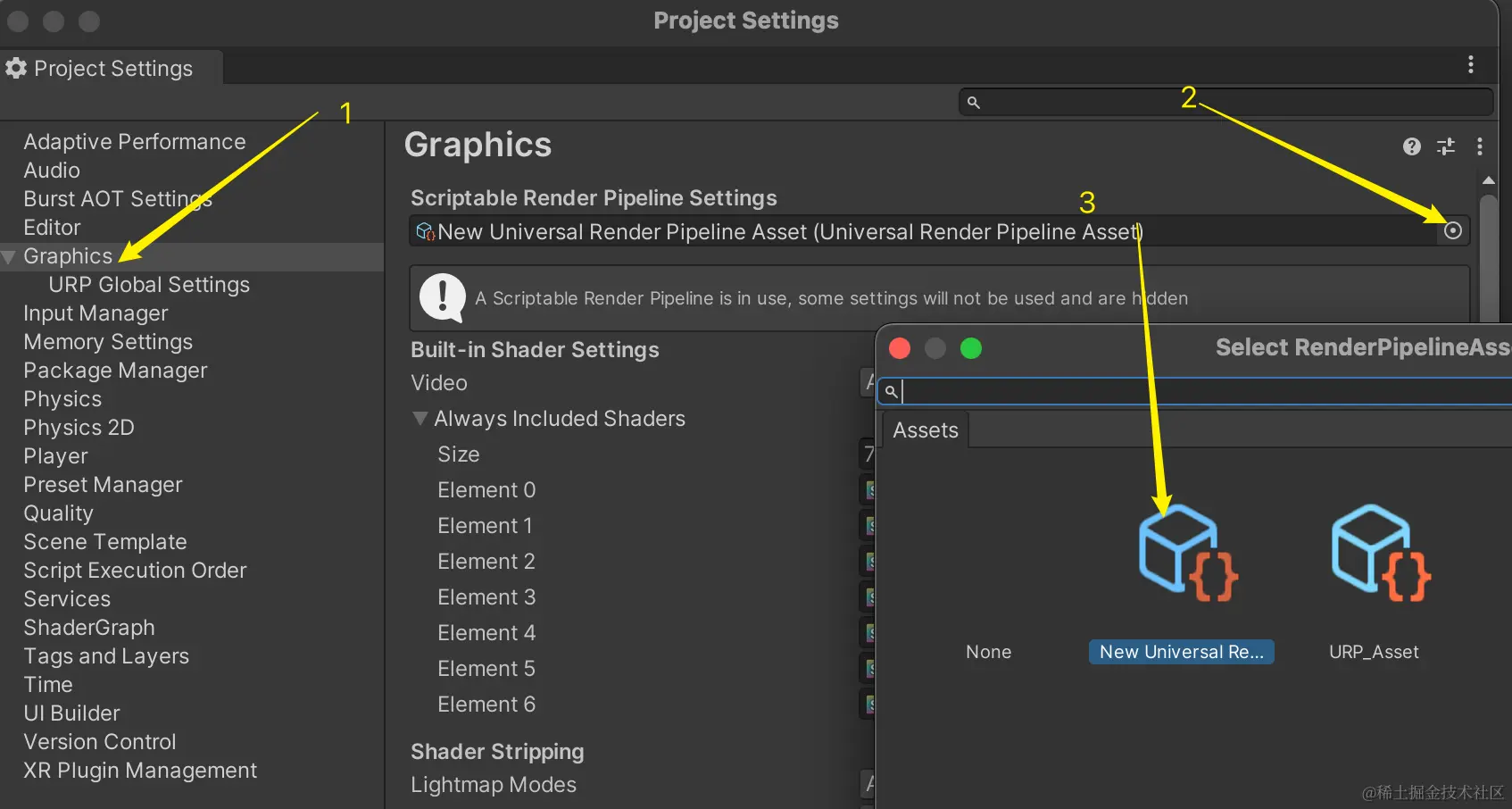Click the object picker circle icon
This screenshot has width=1512, height=809.
click(1453, 231)
